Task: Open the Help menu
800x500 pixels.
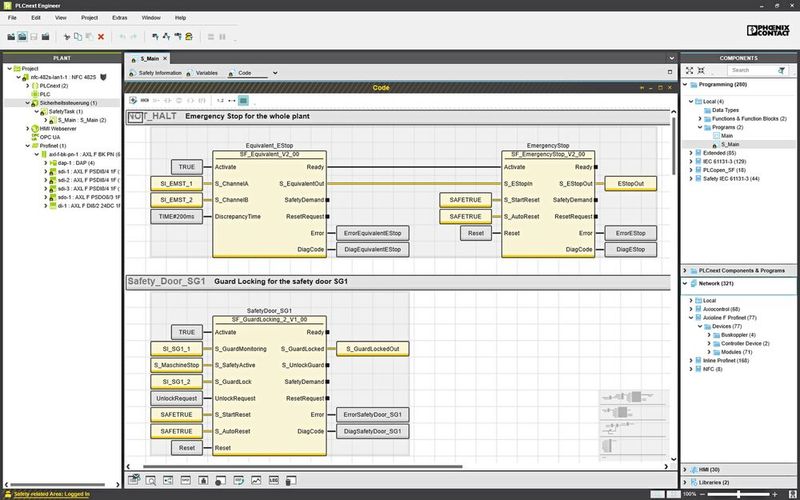Action: pyautogui.click(x=181, y=18)
